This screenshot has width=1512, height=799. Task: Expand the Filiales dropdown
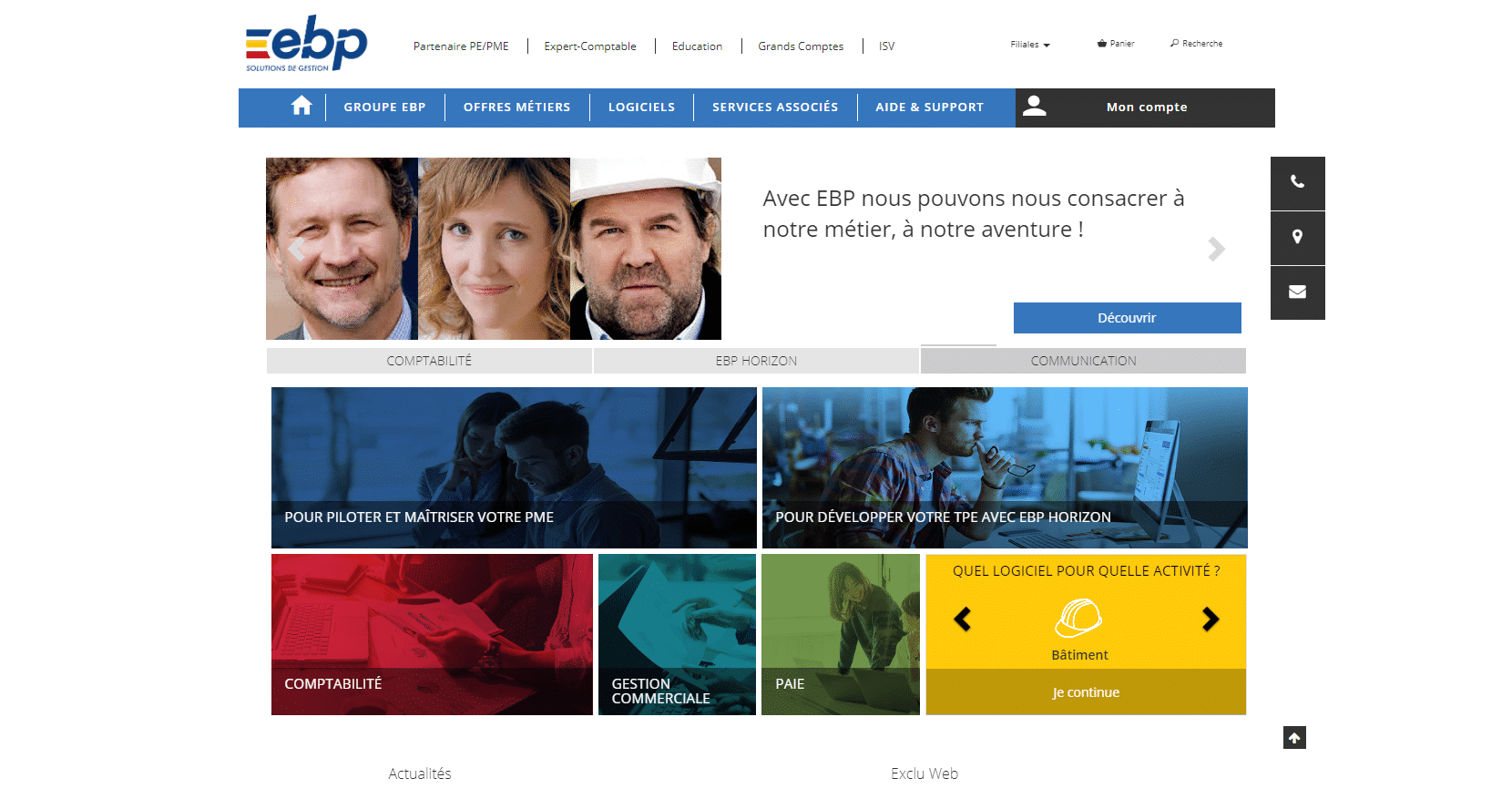[1030, 45]
